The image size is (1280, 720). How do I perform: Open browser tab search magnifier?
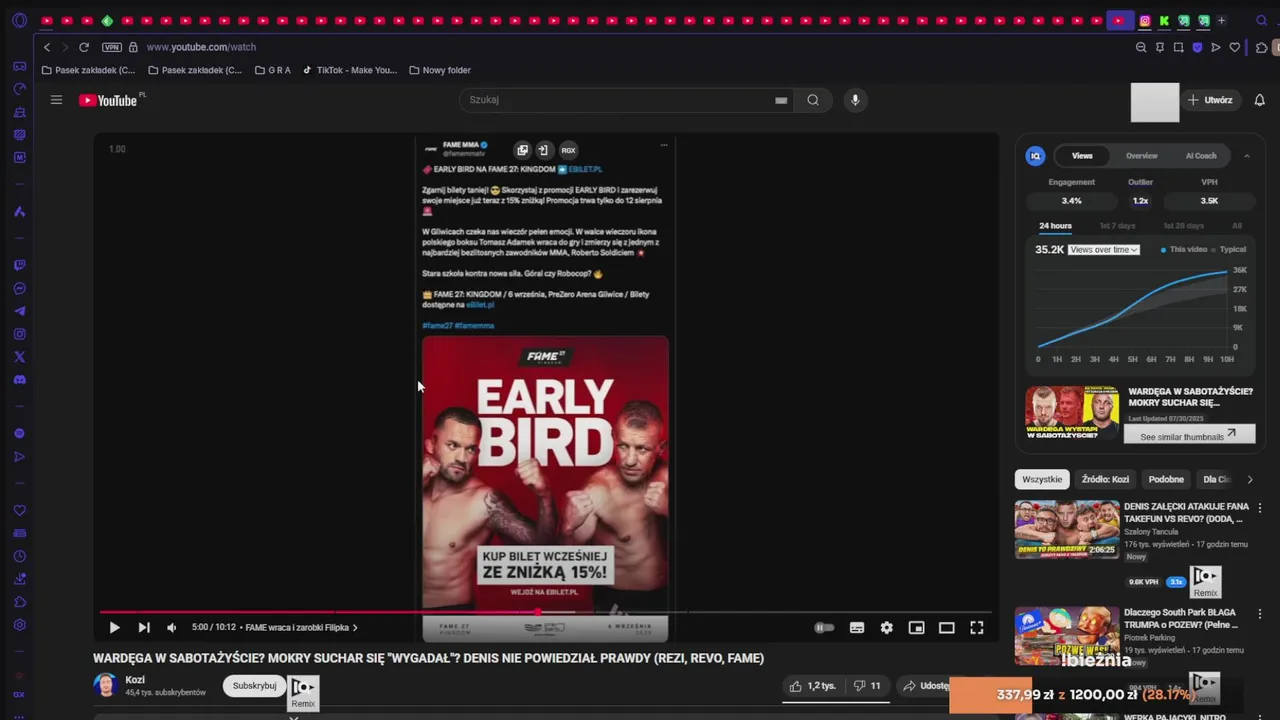1261,21
